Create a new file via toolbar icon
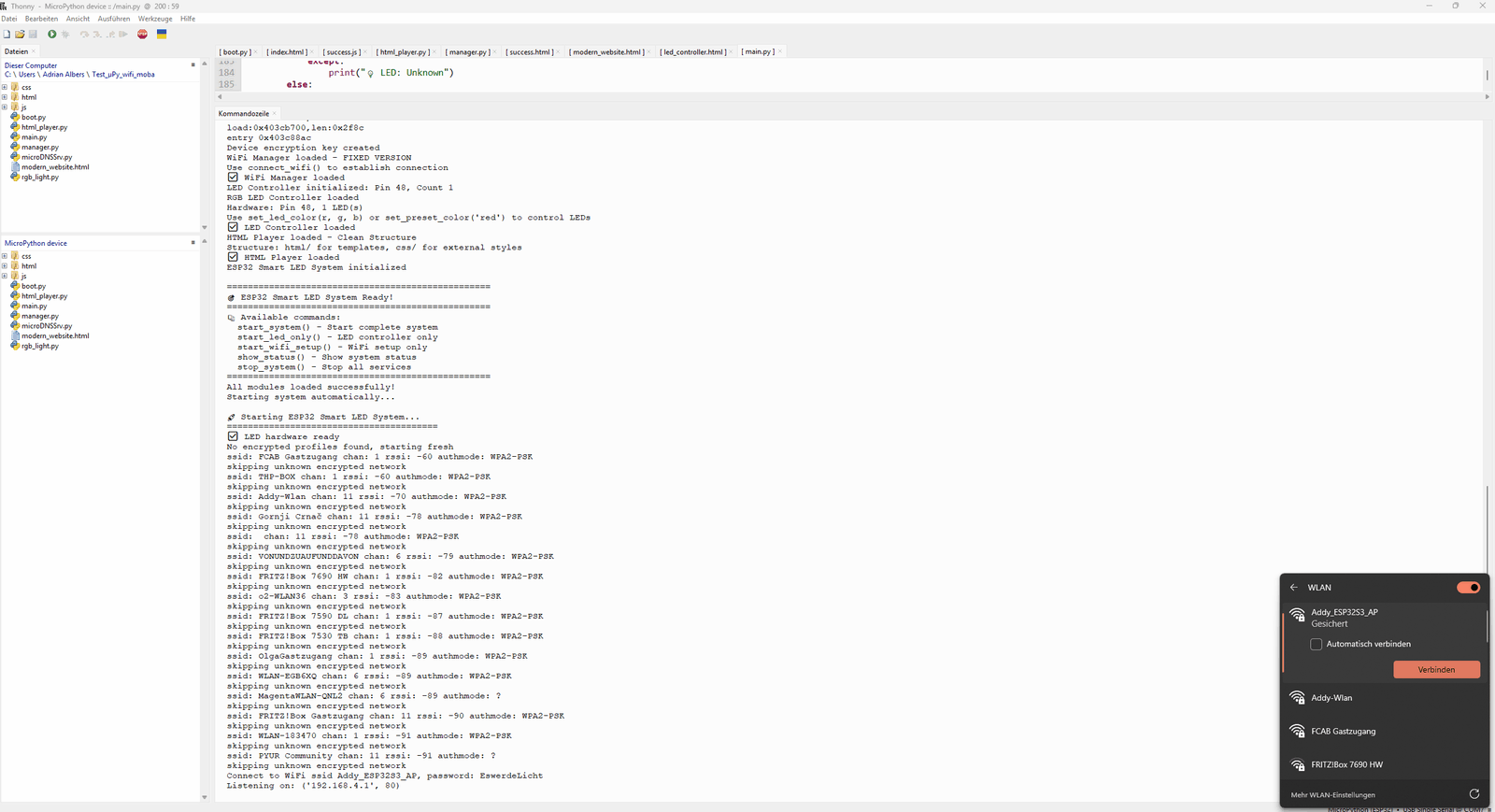This screenshot has width=1495, height=812. tap(7, 35)
